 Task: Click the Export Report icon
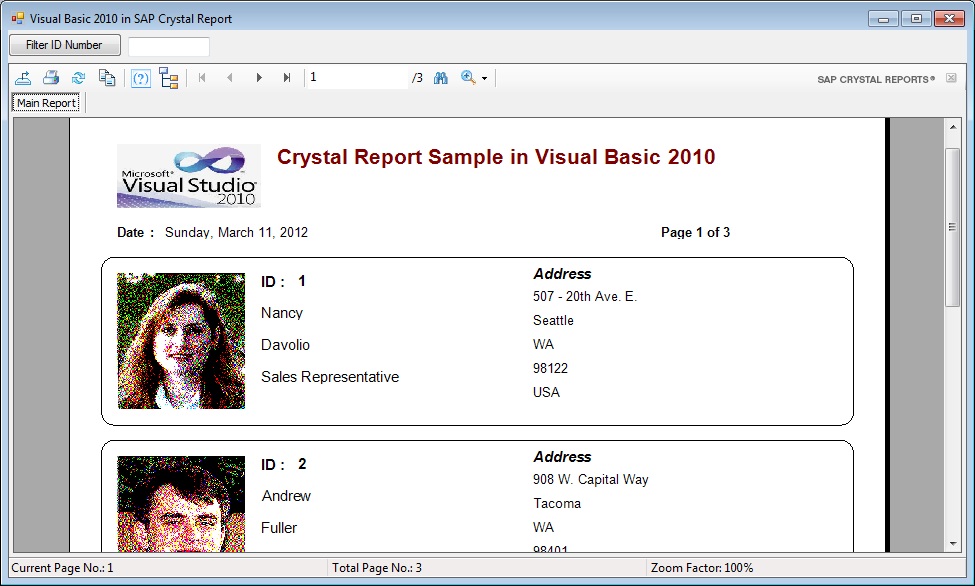point(23,78)
